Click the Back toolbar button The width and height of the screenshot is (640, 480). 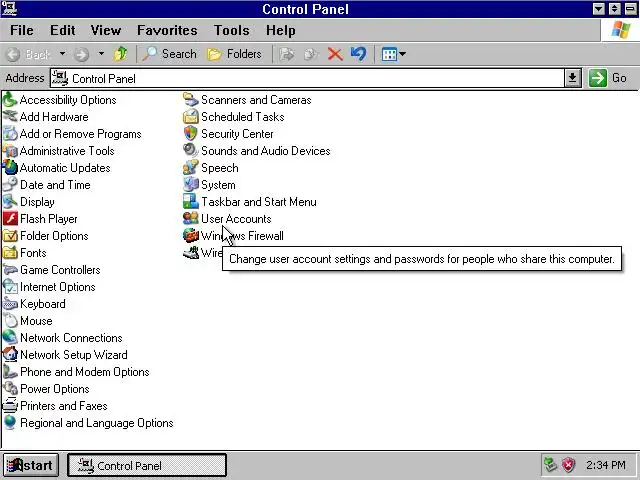(x=29, y=54)
